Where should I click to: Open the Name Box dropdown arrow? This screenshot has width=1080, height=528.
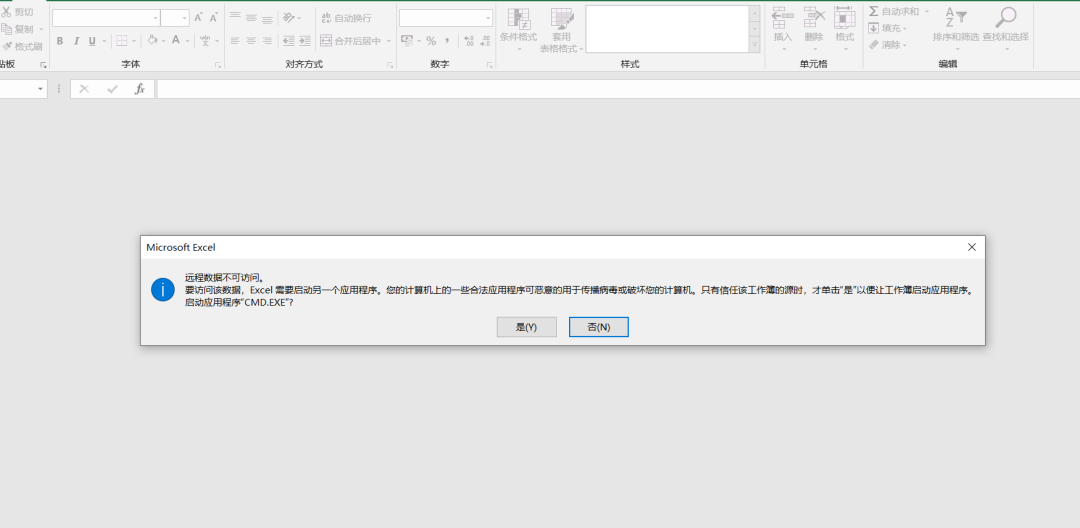tap(40, 89)
